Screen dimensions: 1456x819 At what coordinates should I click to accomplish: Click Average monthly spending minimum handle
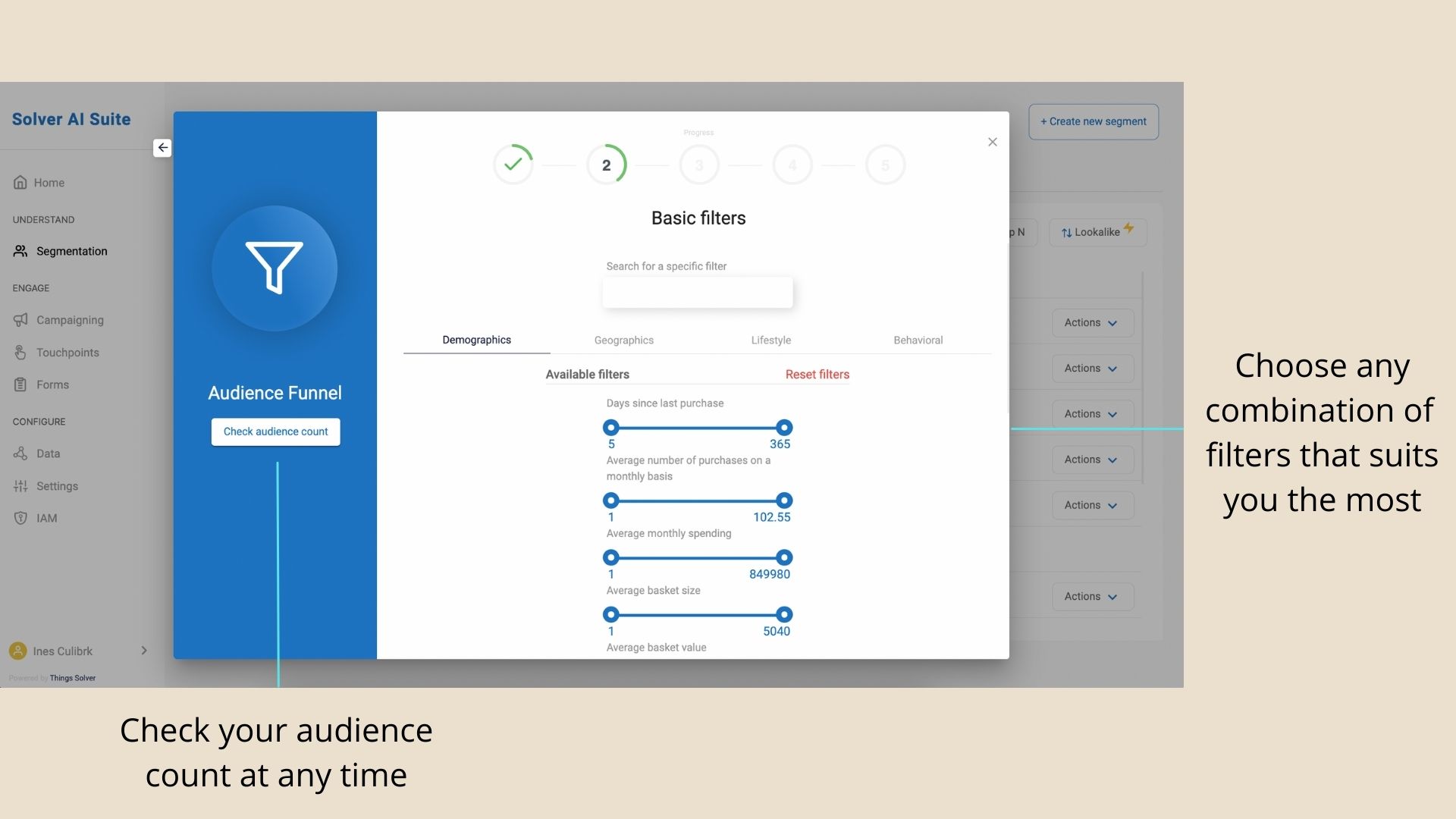[x=611, y=557]
